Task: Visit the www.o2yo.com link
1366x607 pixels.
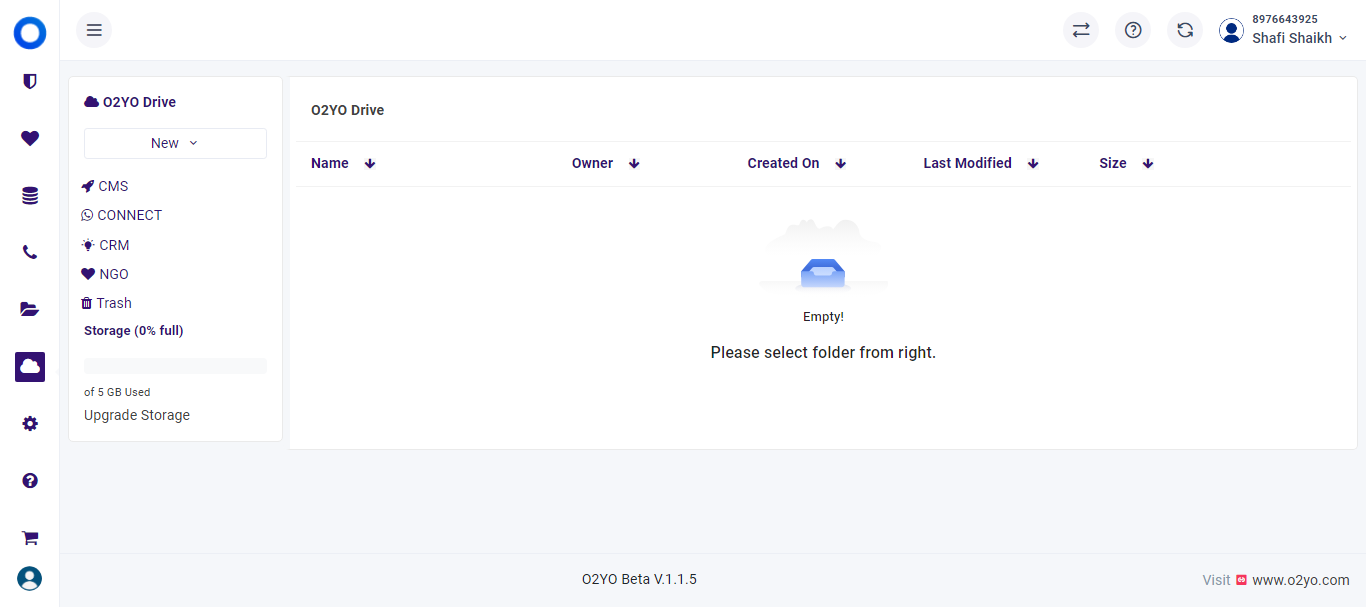Action: coord(1301,580)
